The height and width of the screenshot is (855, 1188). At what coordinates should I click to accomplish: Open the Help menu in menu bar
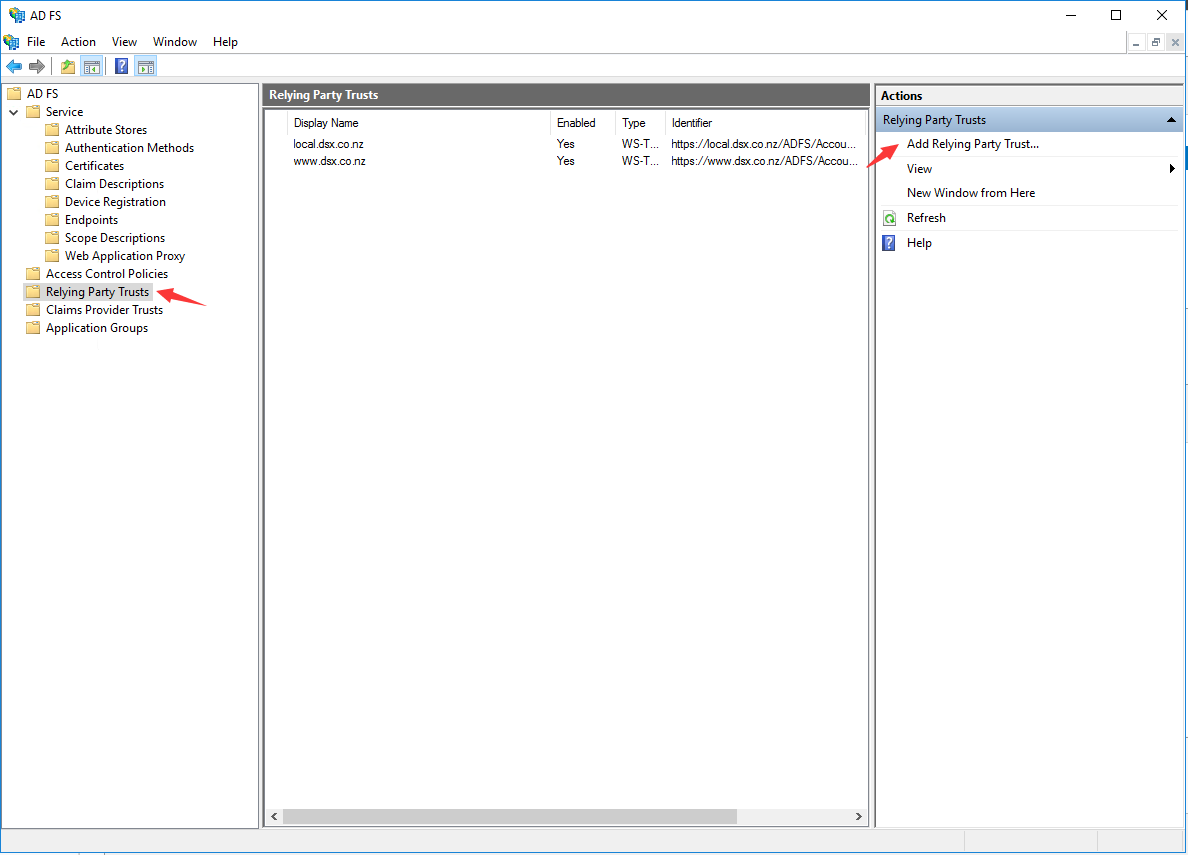(225, 42)
